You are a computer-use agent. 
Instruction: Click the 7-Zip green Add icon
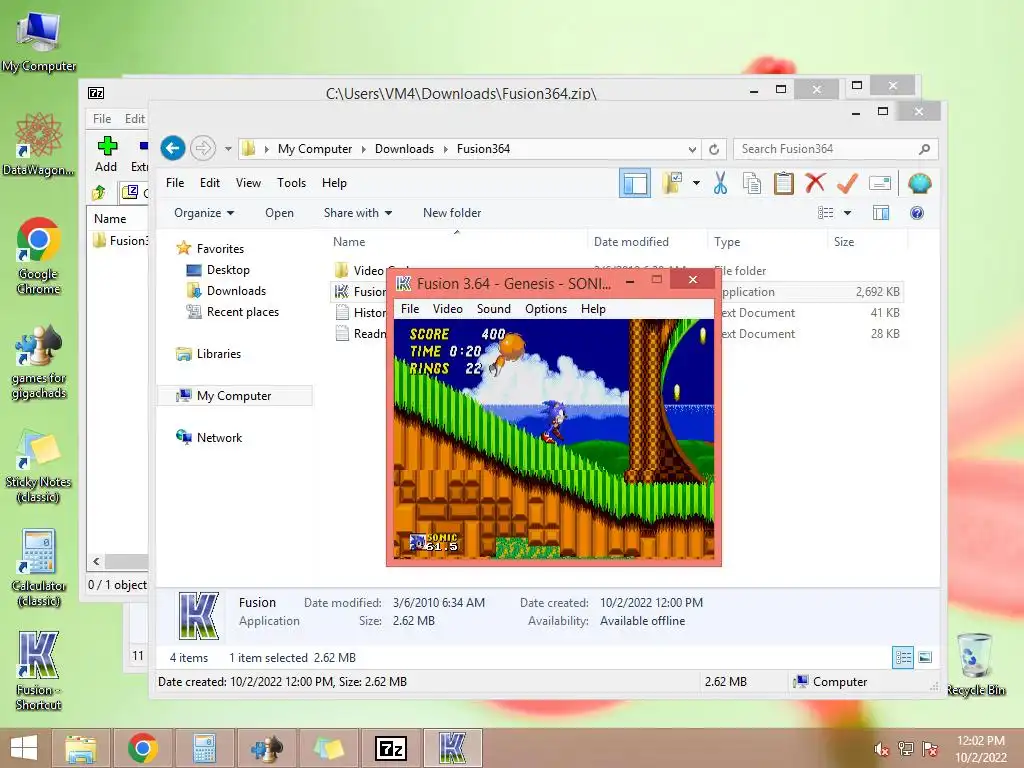click(x=106, y=146)
